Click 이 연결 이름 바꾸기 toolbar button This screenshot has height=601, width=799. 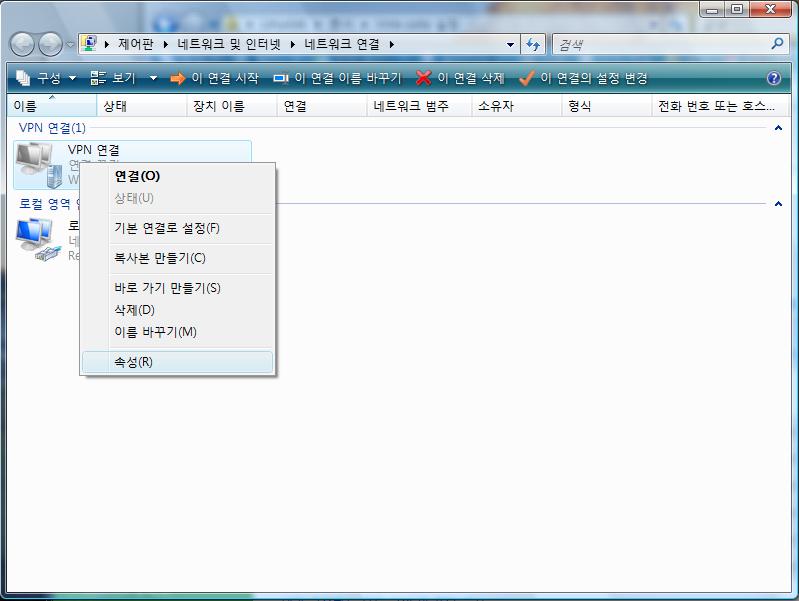tap(337, 78)
